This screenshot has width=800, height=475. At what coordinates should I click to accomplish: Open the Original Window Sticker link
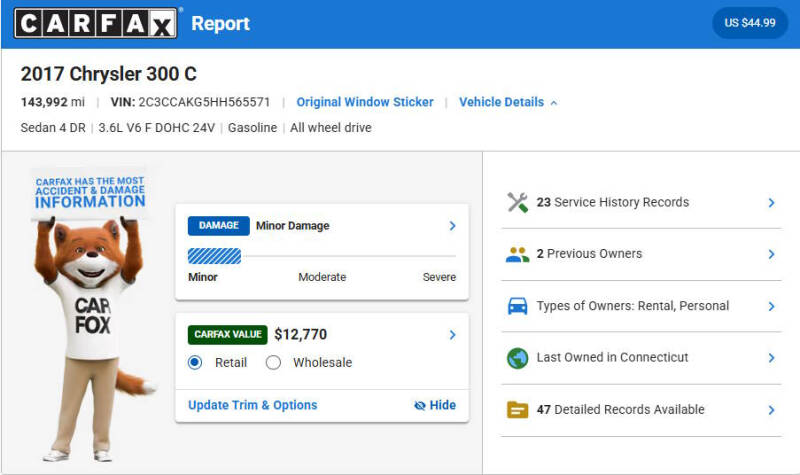[365, 102]
